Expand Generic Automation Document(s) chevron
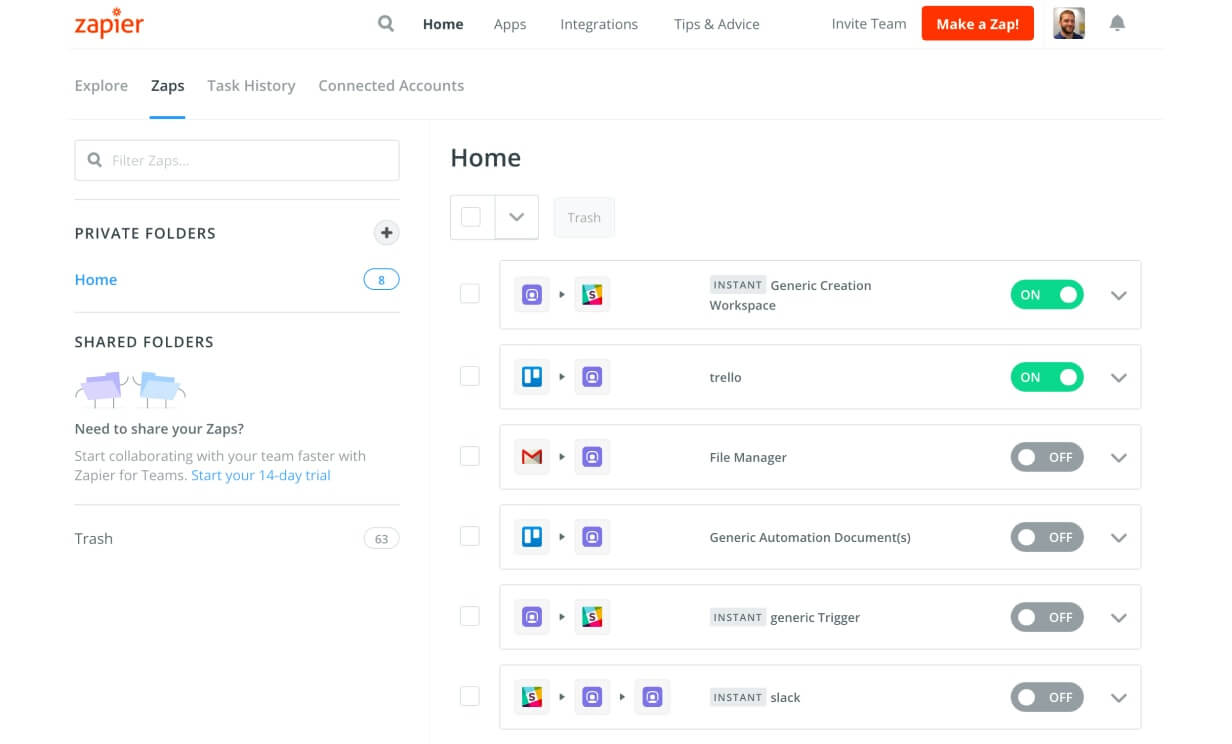This screenshot has height=744, width=1232. [1119, 538]
